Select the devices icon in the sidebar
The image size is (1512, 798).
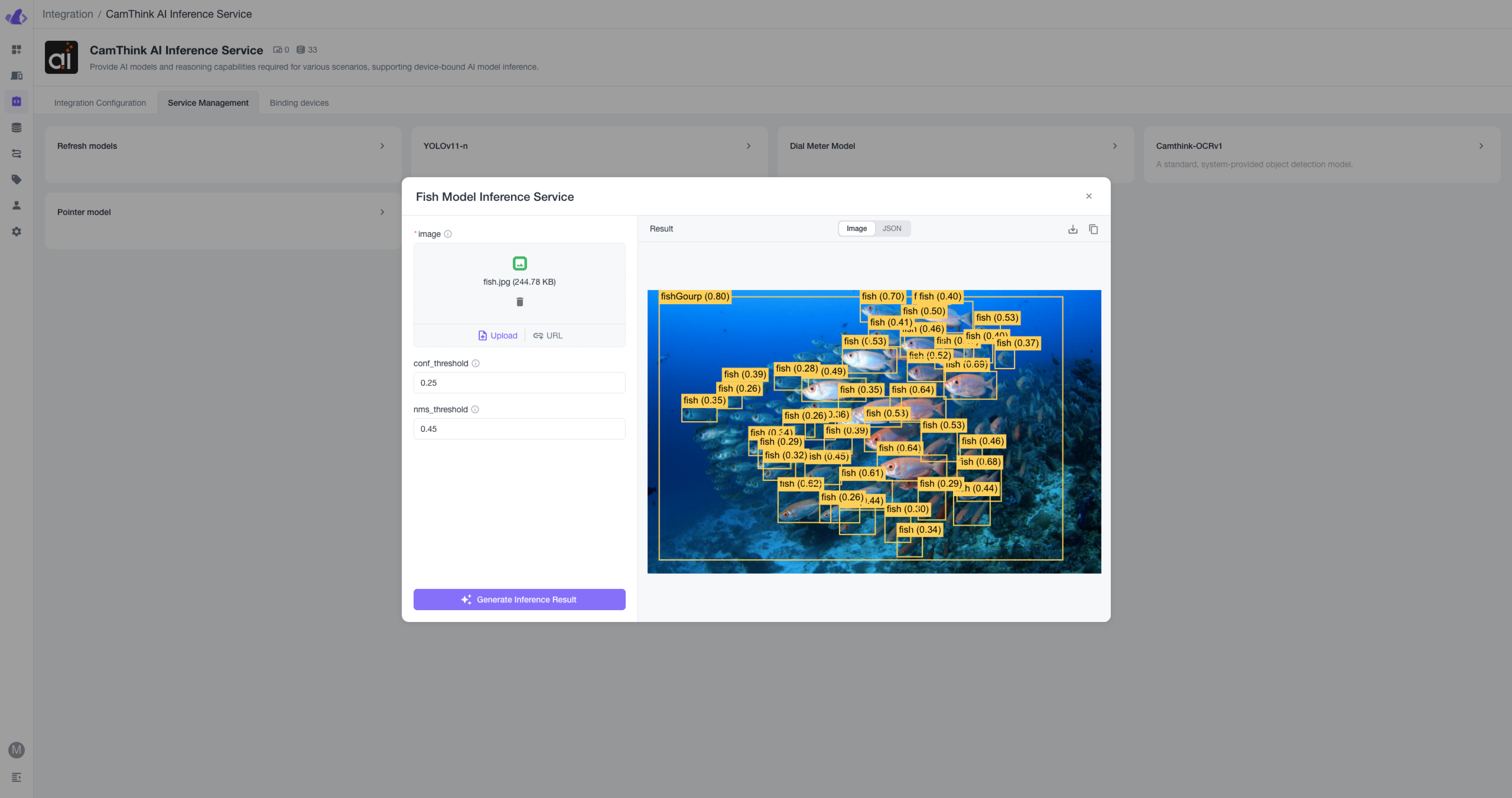[x=17, y=76]
